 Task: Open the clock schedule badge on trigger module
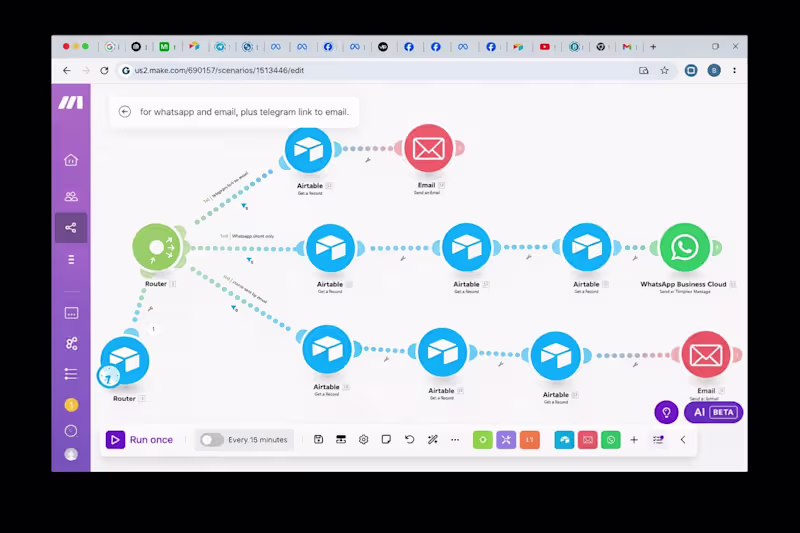108,377
